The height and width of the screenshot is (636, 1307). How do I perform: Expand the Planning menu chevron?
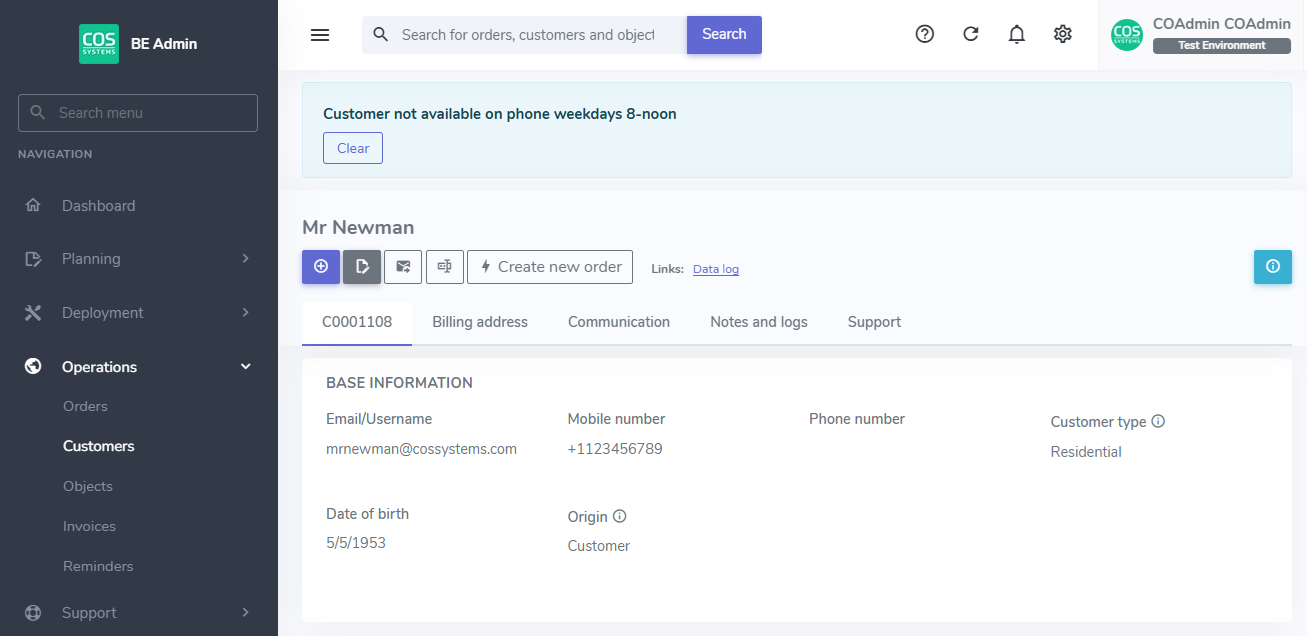245,259
